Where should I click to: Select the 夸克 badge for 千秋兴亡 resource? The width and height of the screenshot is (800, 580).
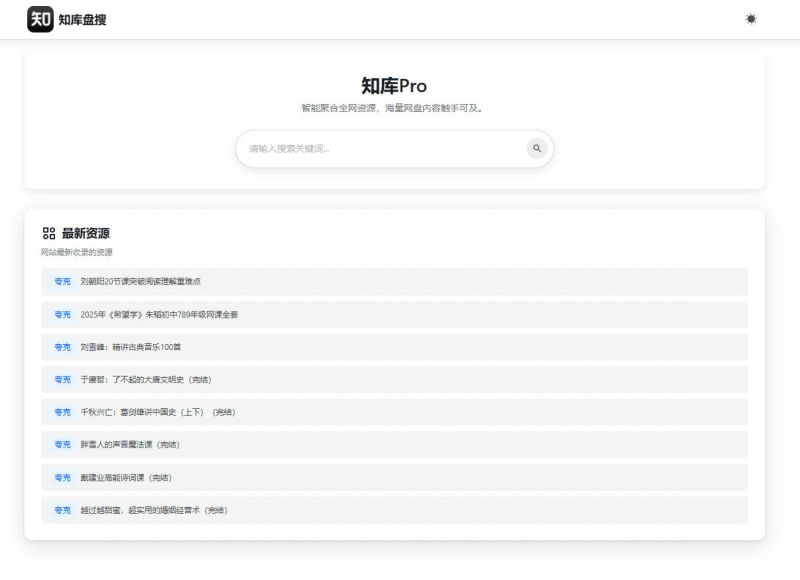tap(60, 413)
